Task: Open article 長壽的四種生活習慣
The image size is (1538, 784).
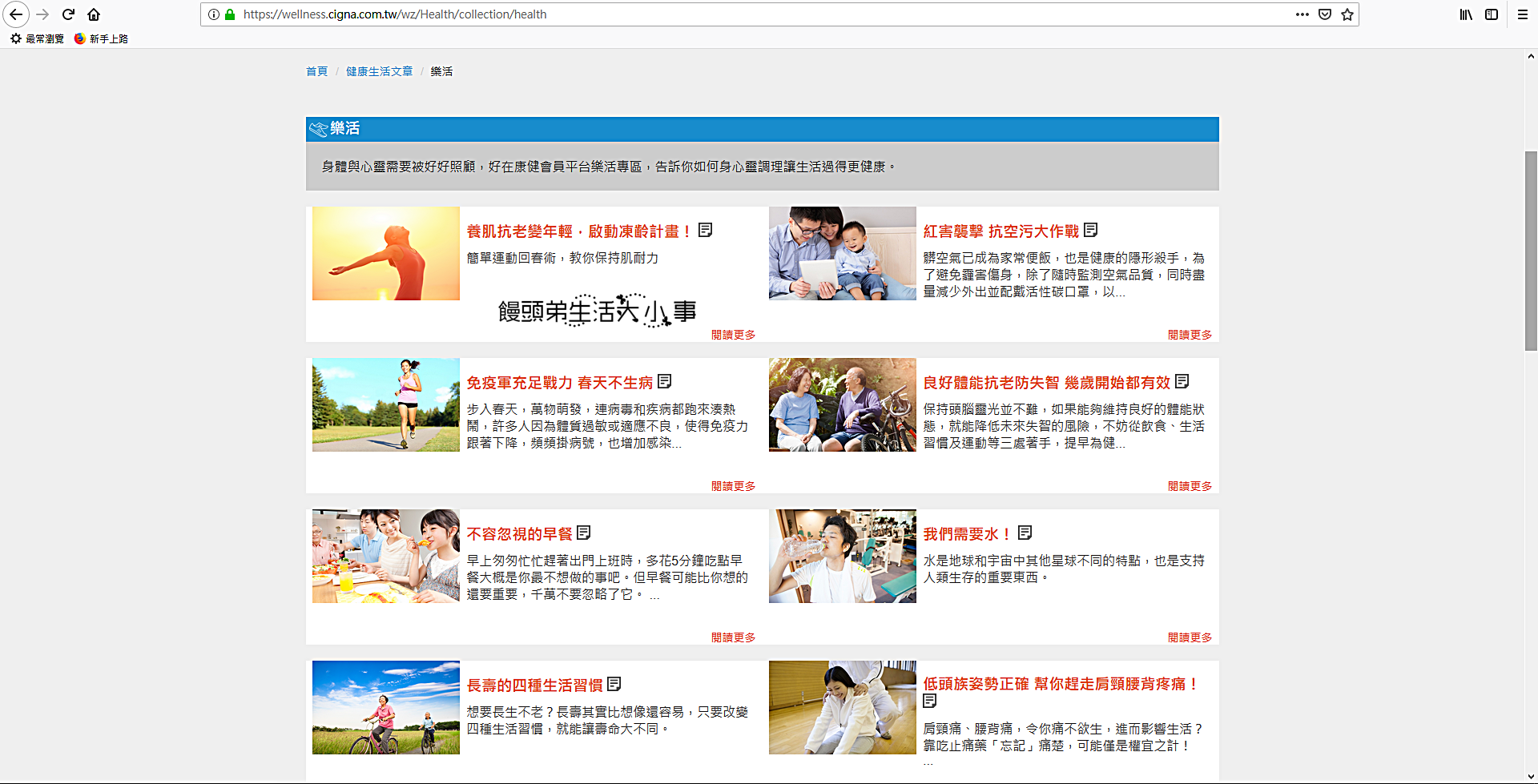Action: click(534, 685)
